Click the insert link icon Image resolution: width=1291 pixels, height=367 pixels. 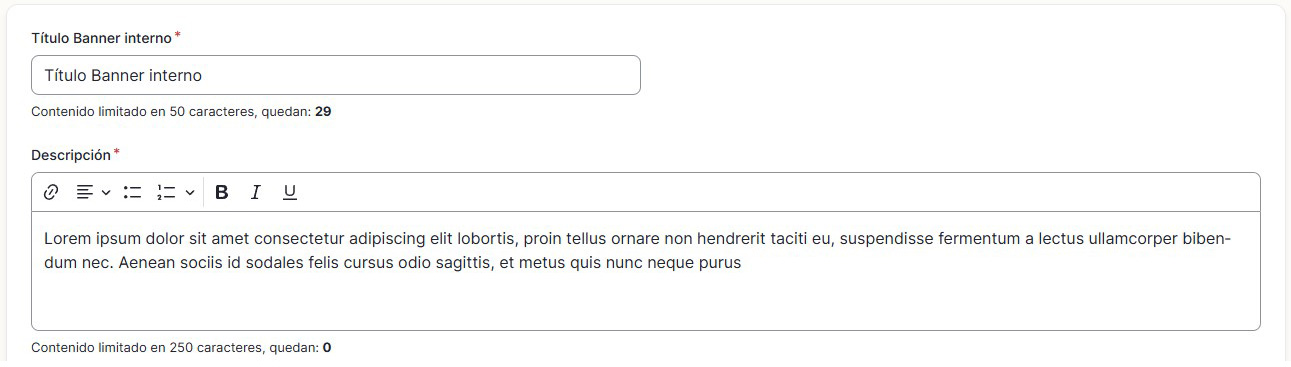pyautogui.click(x=51, y=192)
